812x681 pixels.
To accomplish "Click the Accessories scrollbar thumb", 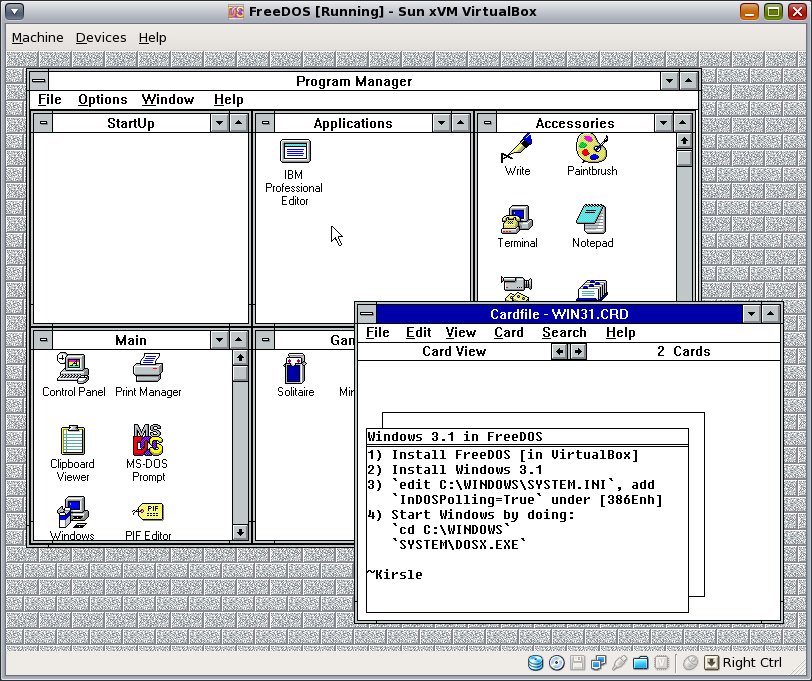I will [684, 158].
